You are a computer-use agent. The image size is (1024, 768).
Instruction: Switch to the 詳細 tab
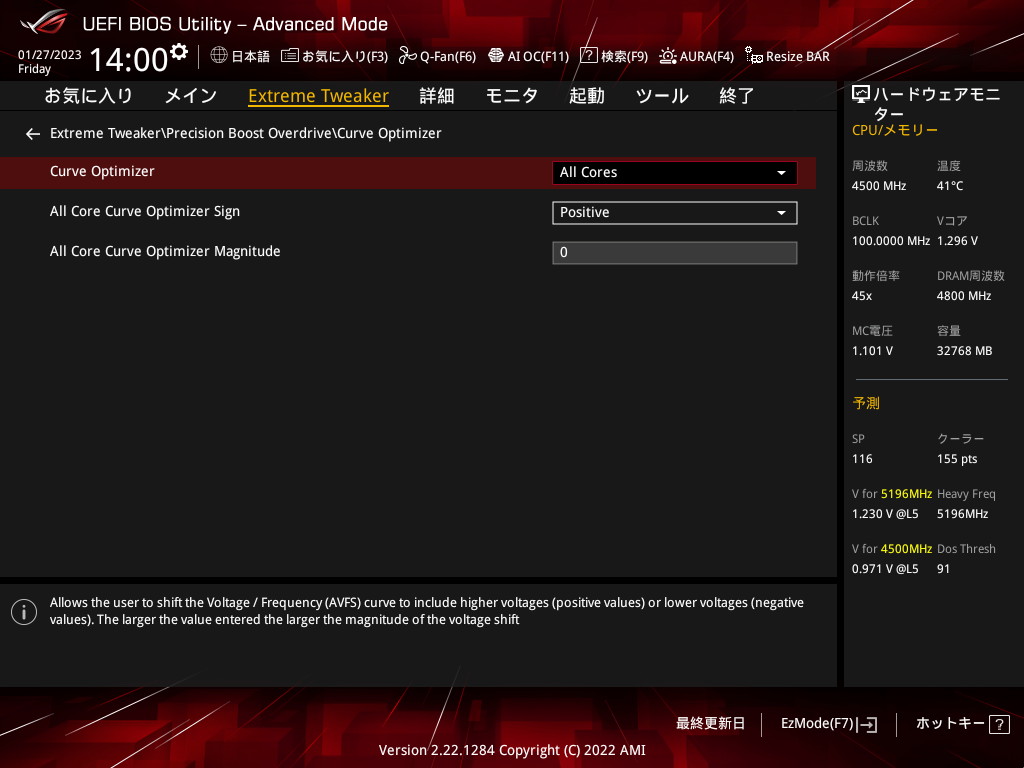(x=437, y=96)
